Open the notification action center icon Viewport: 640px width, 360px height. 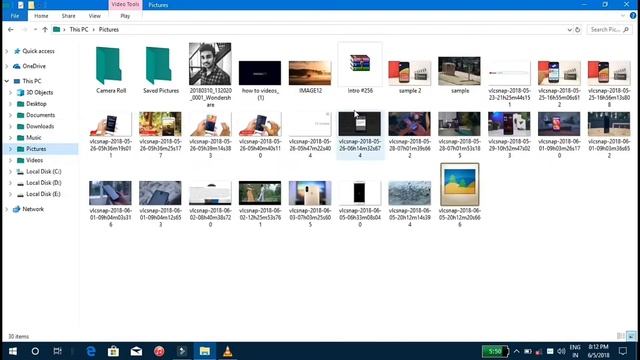click(623, 351)
